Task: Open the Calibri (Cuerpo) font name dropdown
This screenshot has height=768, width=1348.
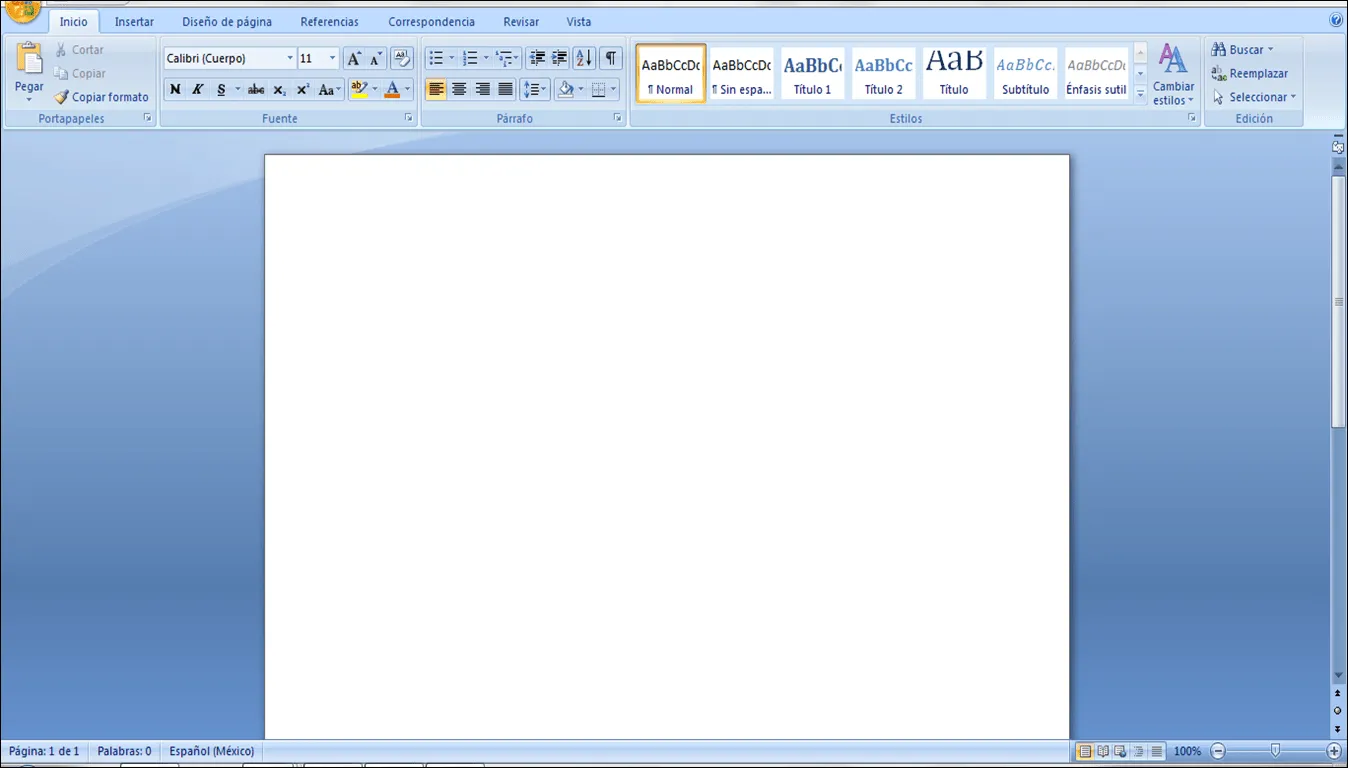Action: [290, 59]
